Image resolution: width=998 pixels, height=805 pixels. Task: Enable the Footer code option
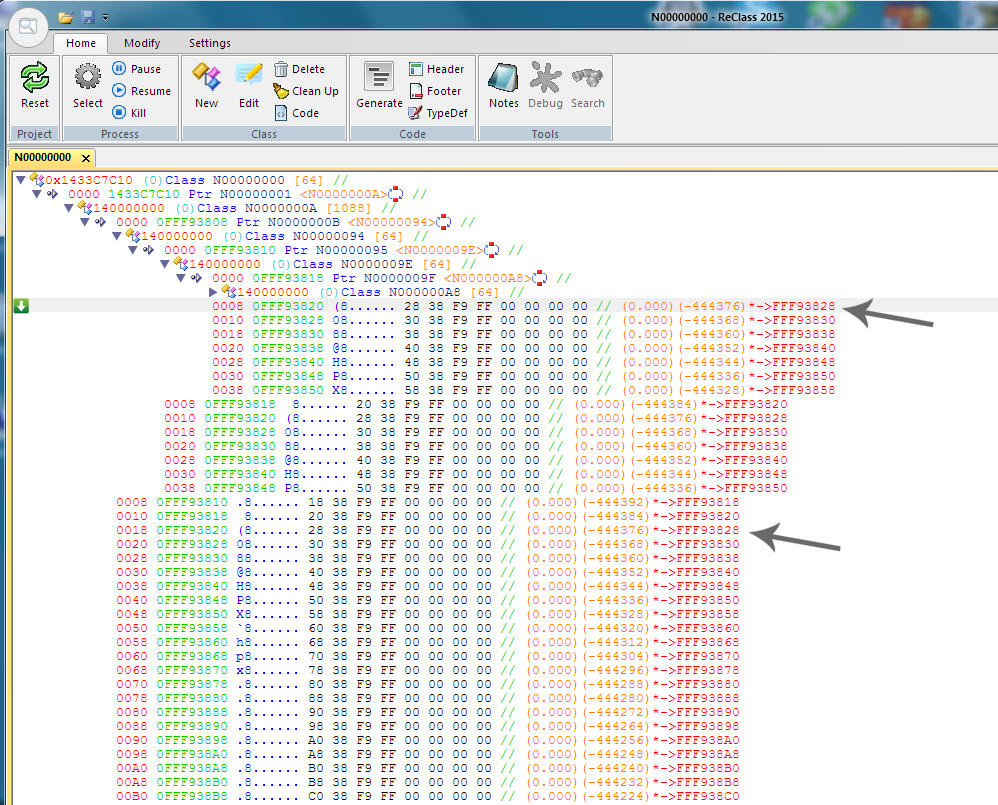[436, 90]
